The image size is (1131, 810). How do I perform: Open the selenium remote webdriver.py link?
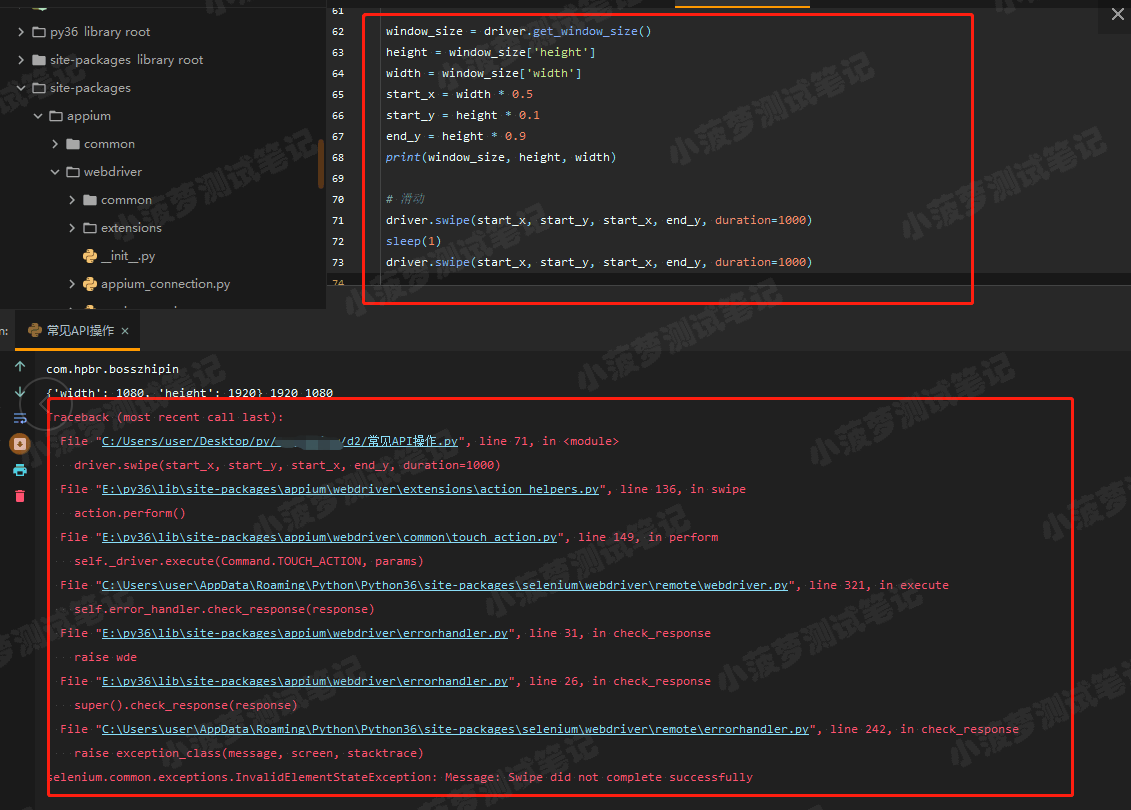point(444,585)
